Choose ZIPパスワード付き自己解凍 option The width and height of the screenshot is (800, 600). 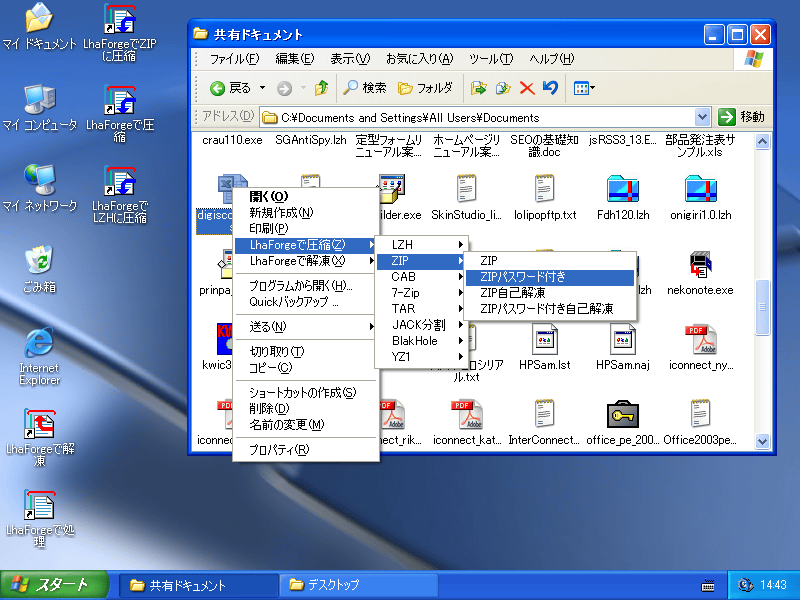[x=549, y=309]
